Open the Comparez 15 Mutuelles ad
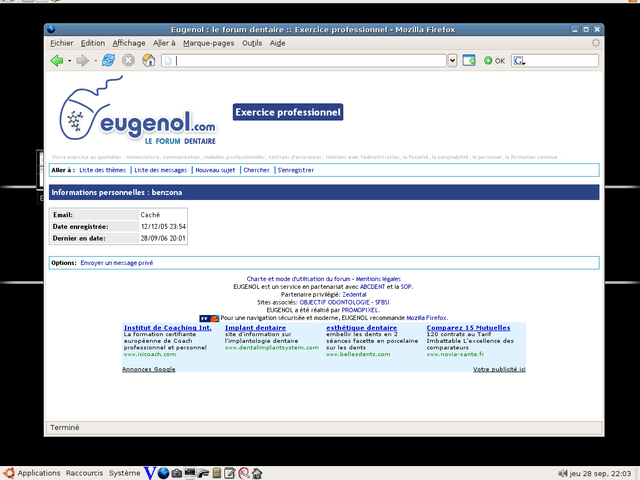Image resolution: width=640 pixels, height=480 pixels. click(469, 328)
